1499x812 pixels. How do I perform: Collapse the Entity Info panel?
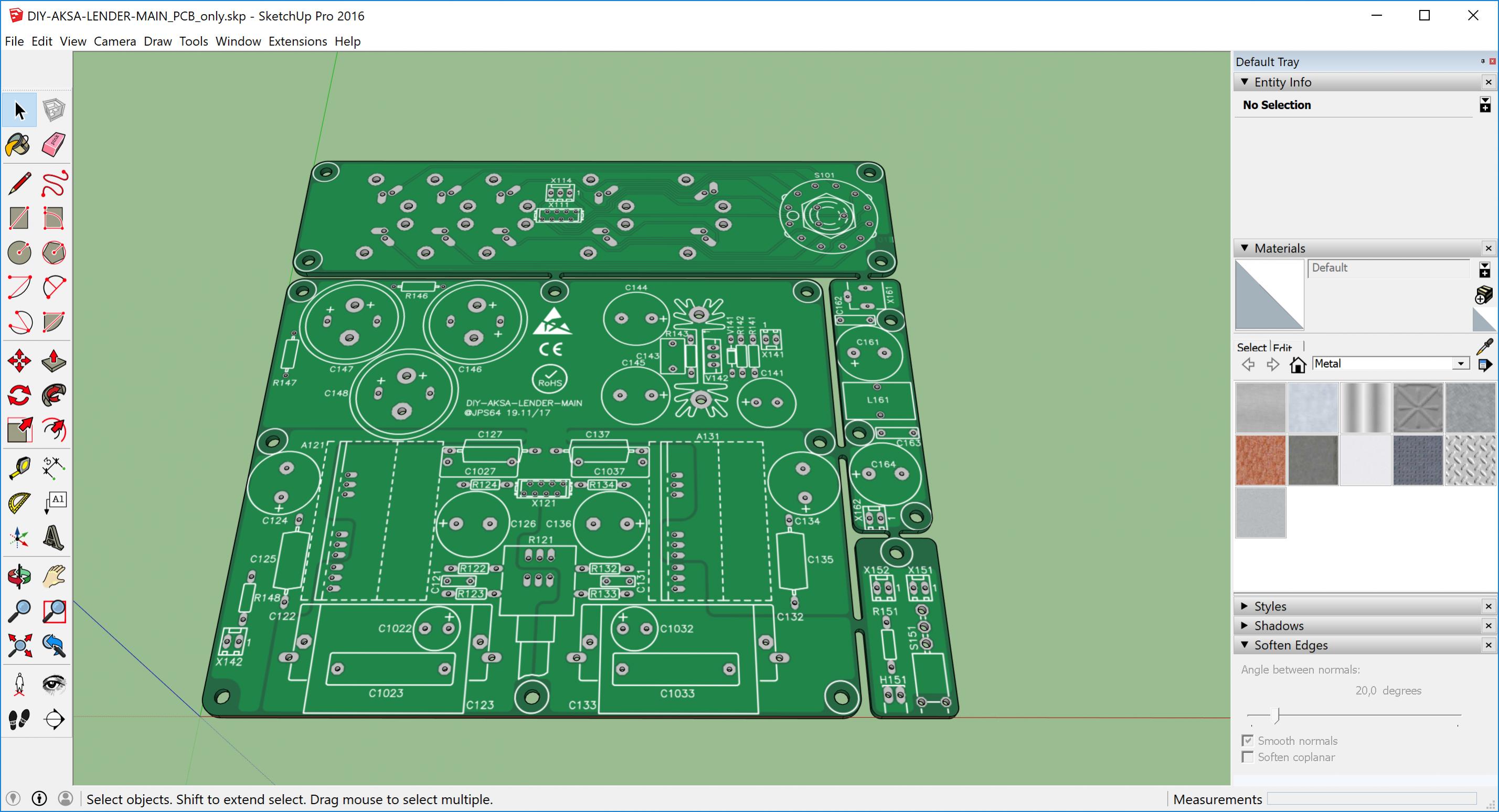click(1244, 82)
